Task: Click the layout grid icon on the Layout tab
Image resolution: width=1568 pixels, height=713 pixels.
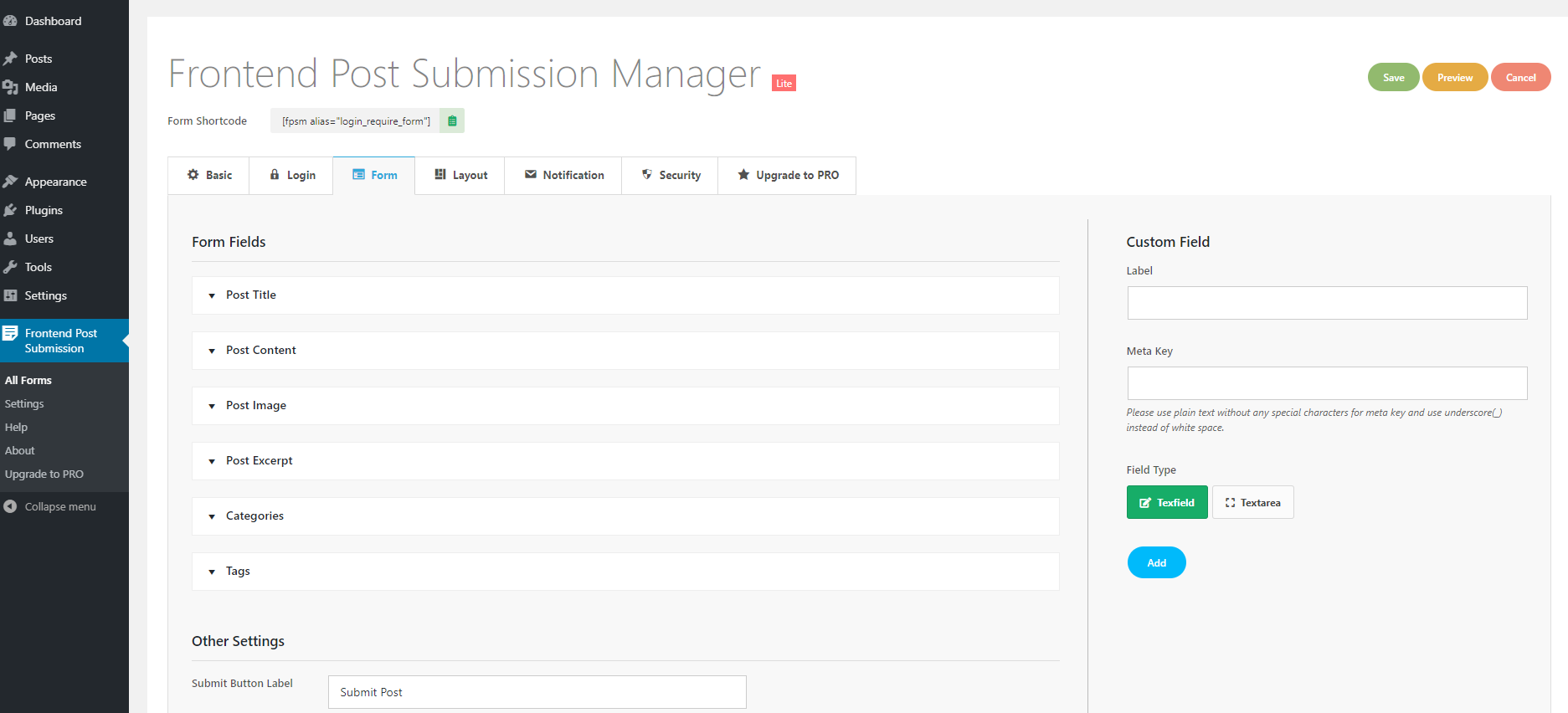Action: click(x=440, y=174)
